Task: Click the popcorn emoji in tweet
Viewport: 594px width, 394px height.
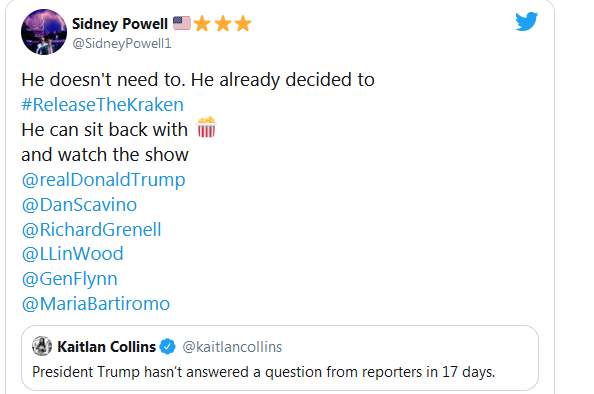Action: pyautogui.click(x=206, y=127)
